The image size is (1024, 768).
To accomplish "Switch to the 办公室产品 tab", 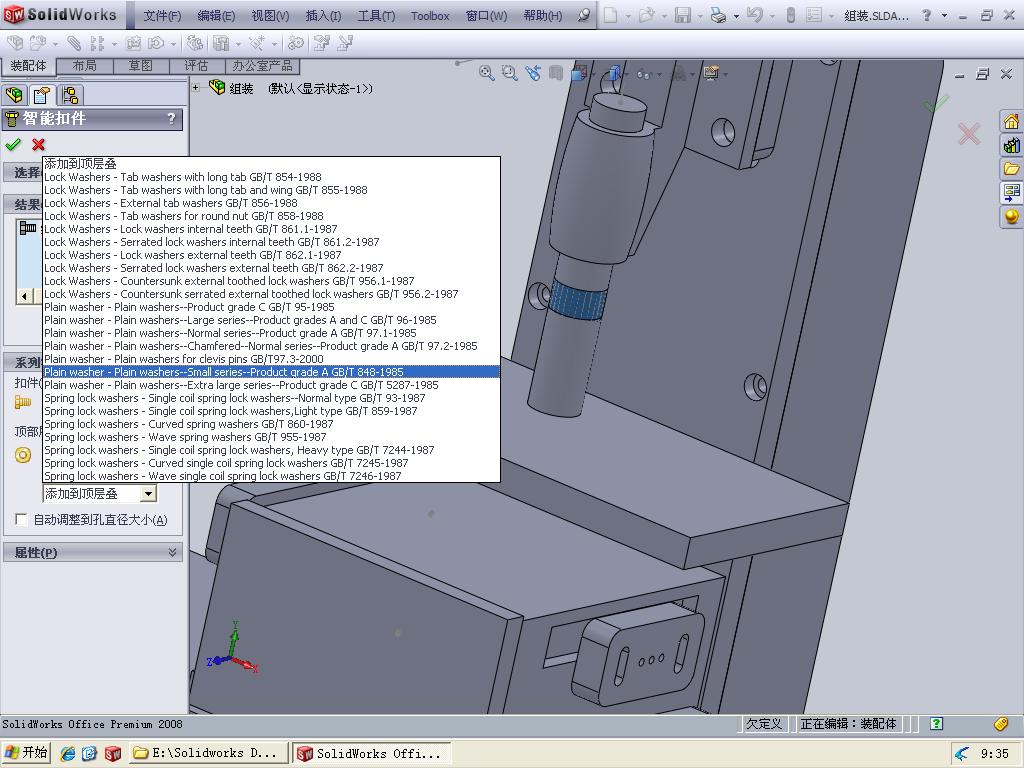I will click(x=262, y=66).
